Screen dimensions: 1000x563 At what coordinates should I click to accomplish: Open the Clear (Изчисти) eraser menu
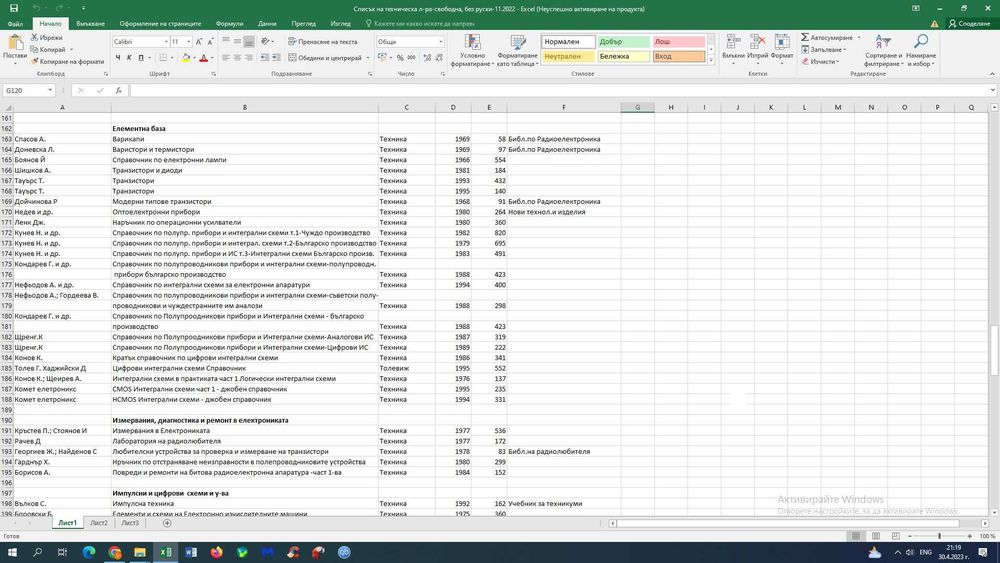820,61
